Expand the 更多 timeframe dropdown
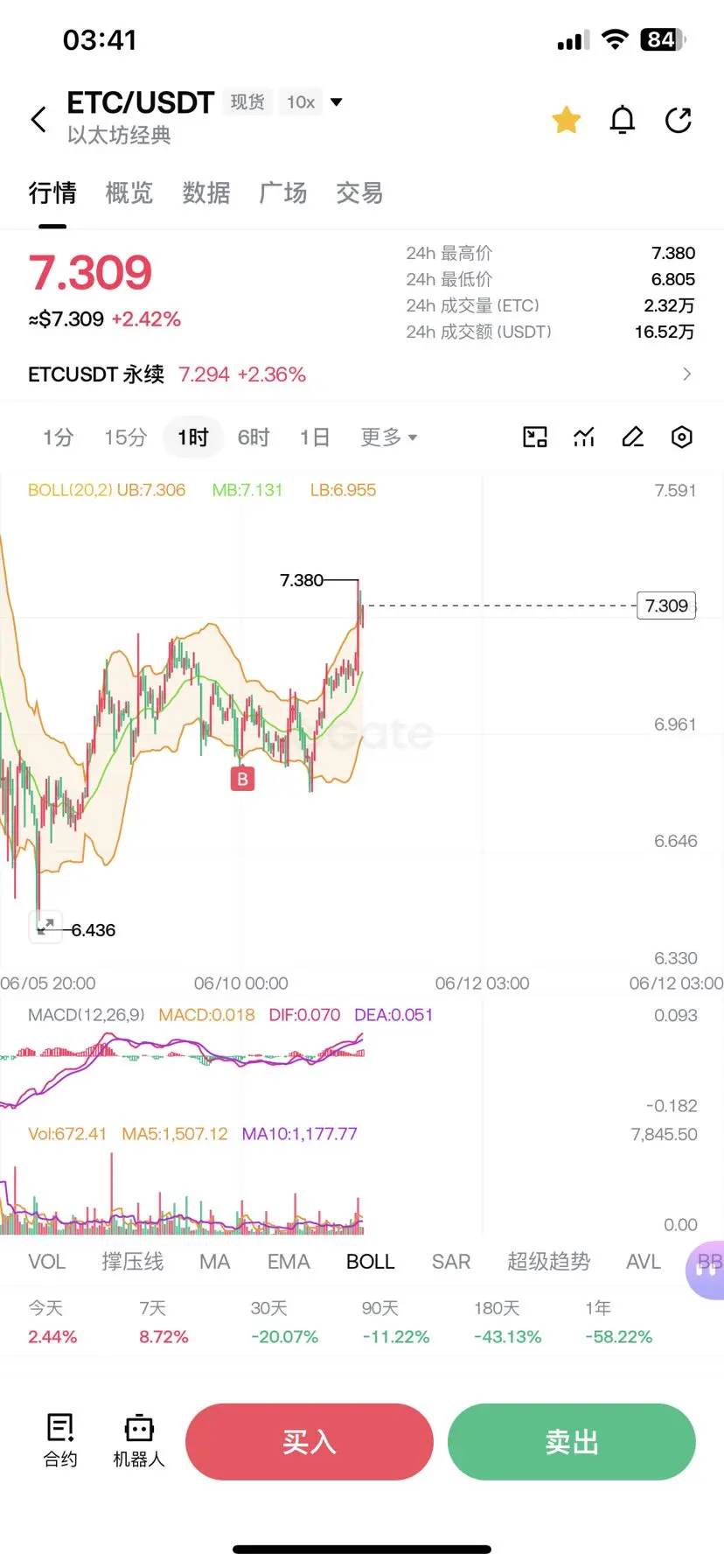The width and height of the screenshot is (724, 1568). (x=389, y=437)
